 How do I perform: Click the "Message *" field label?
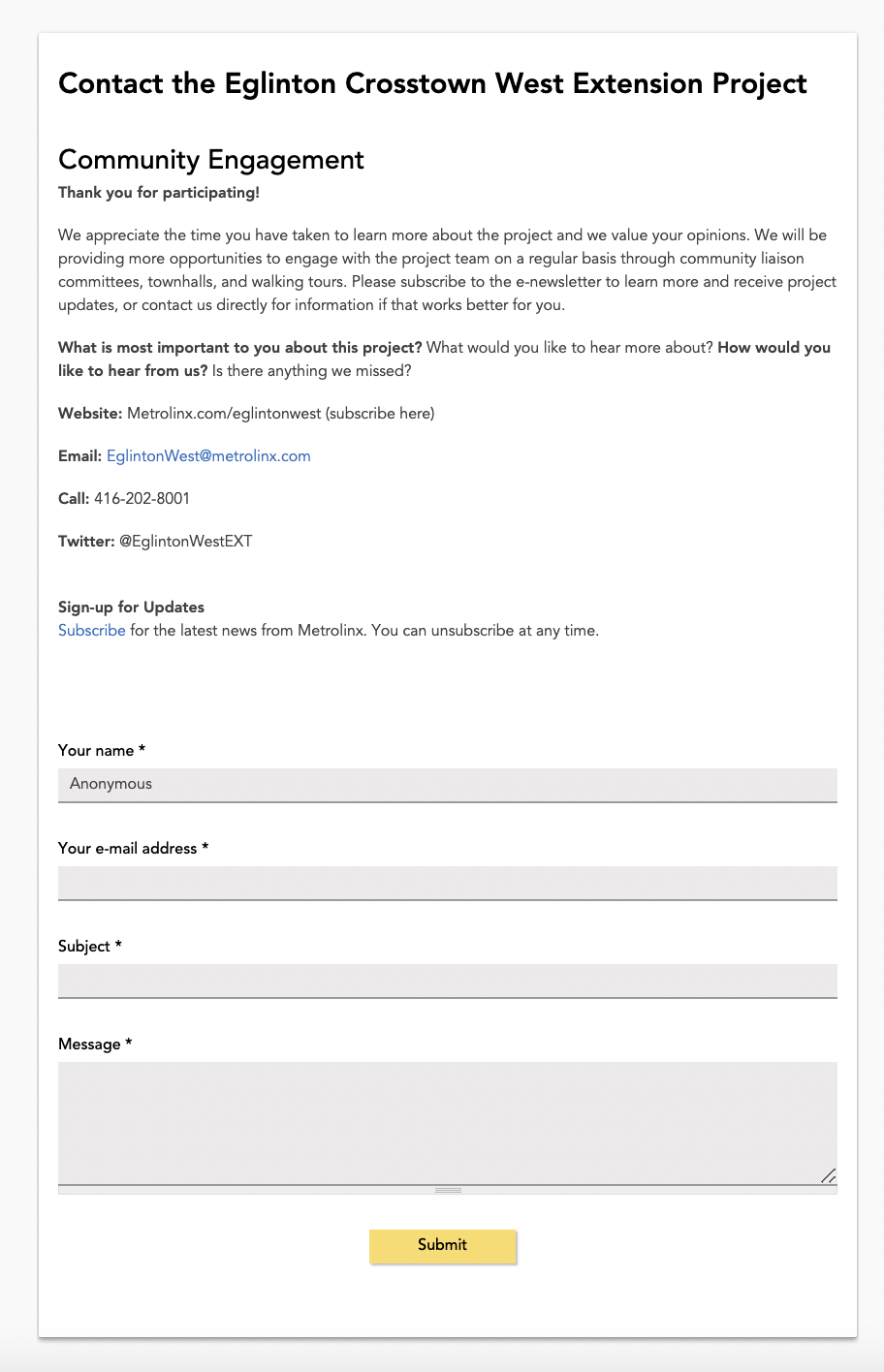(94, 1045)
